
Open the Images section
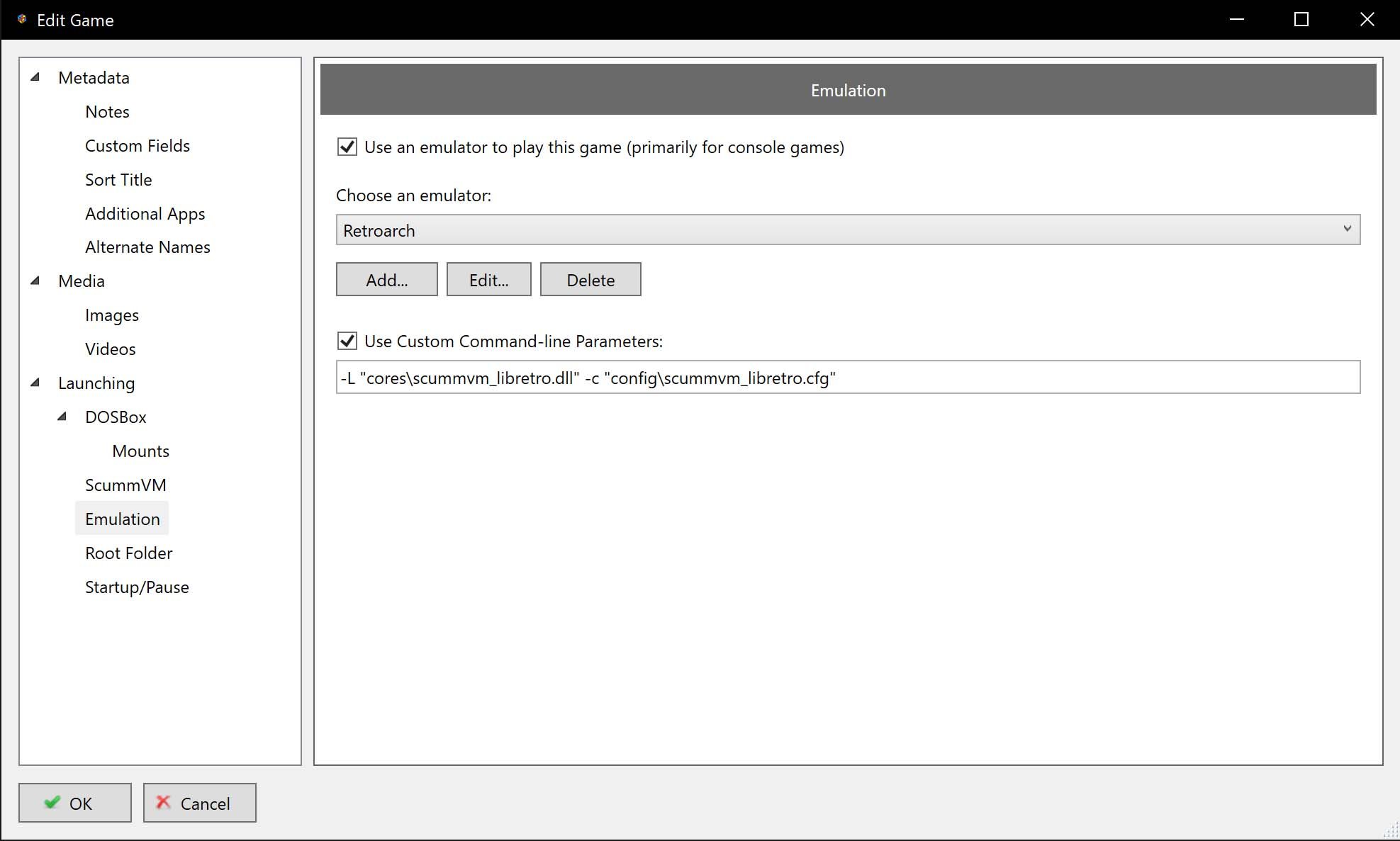click(x=112, y=315)
